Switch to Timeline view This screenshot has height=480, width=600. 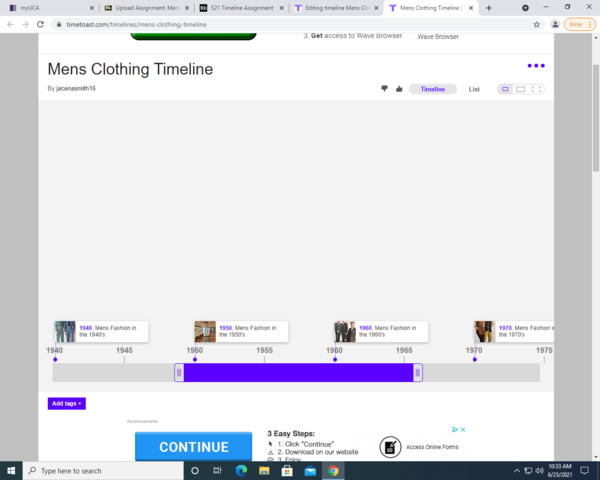pyautogui.click(x=432, y=89)
